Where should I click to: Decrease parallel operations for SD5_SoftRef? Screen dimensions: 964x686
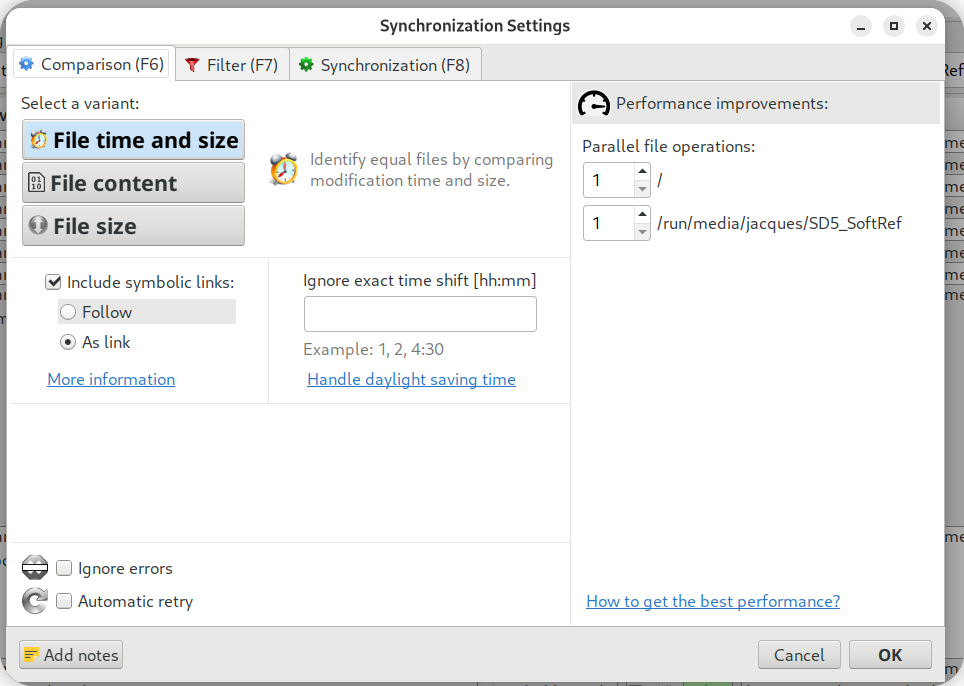[642, 232]
